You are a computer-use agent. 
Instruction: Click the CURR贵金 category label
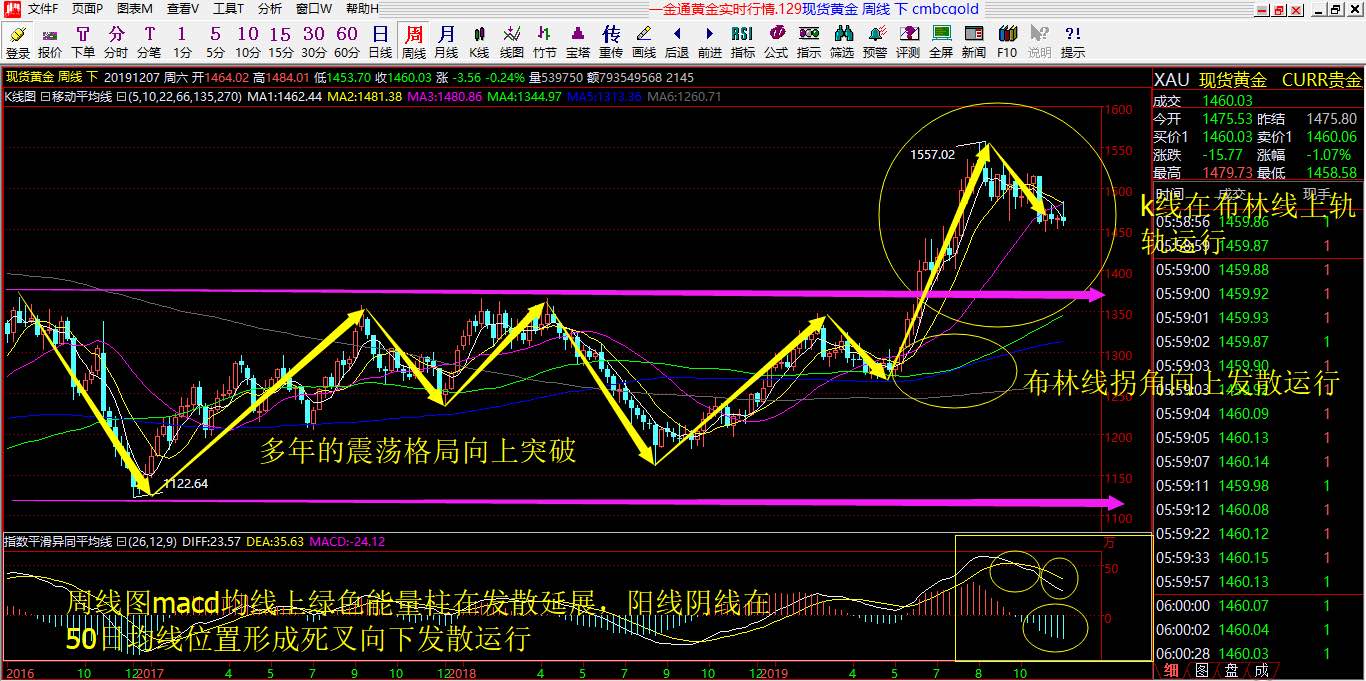[x=1322, y=80]
